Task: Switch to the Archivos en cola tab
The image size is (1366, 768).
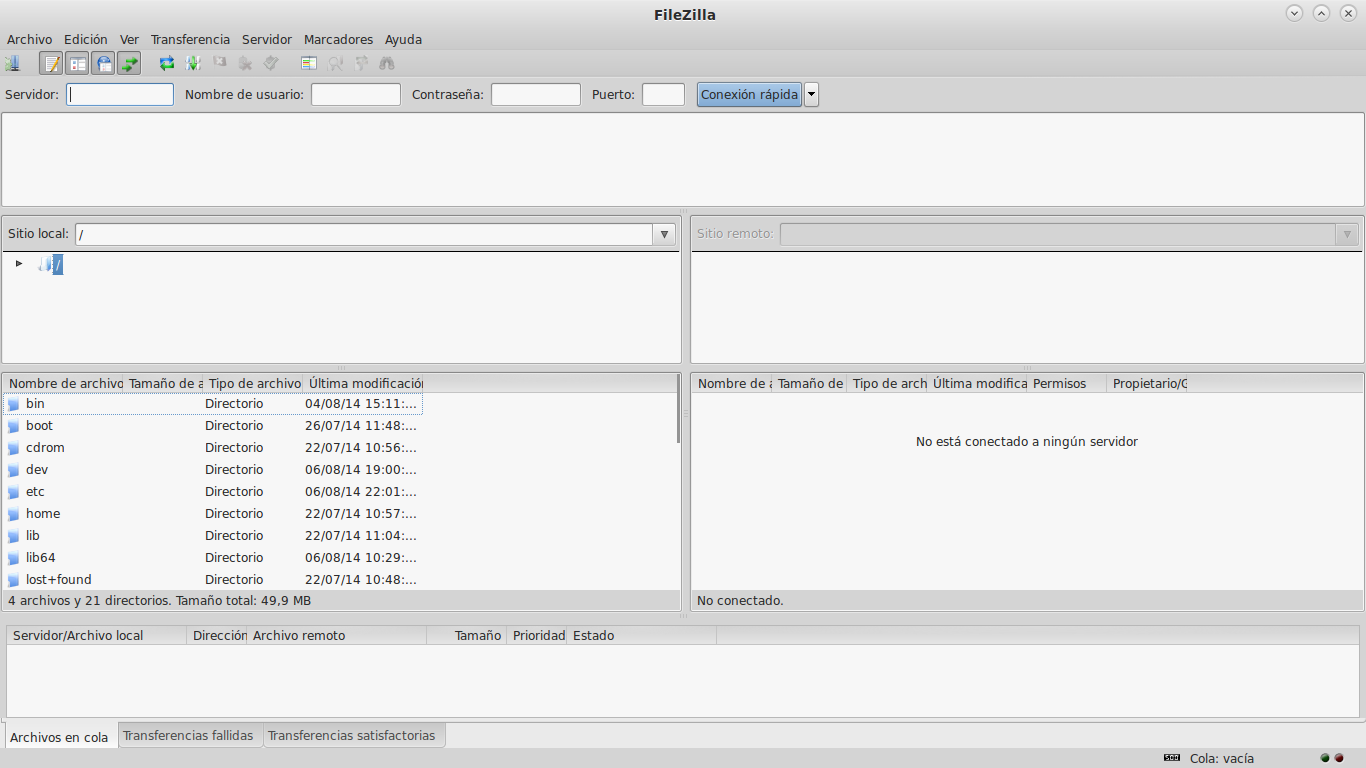Action: click(59, 736)
